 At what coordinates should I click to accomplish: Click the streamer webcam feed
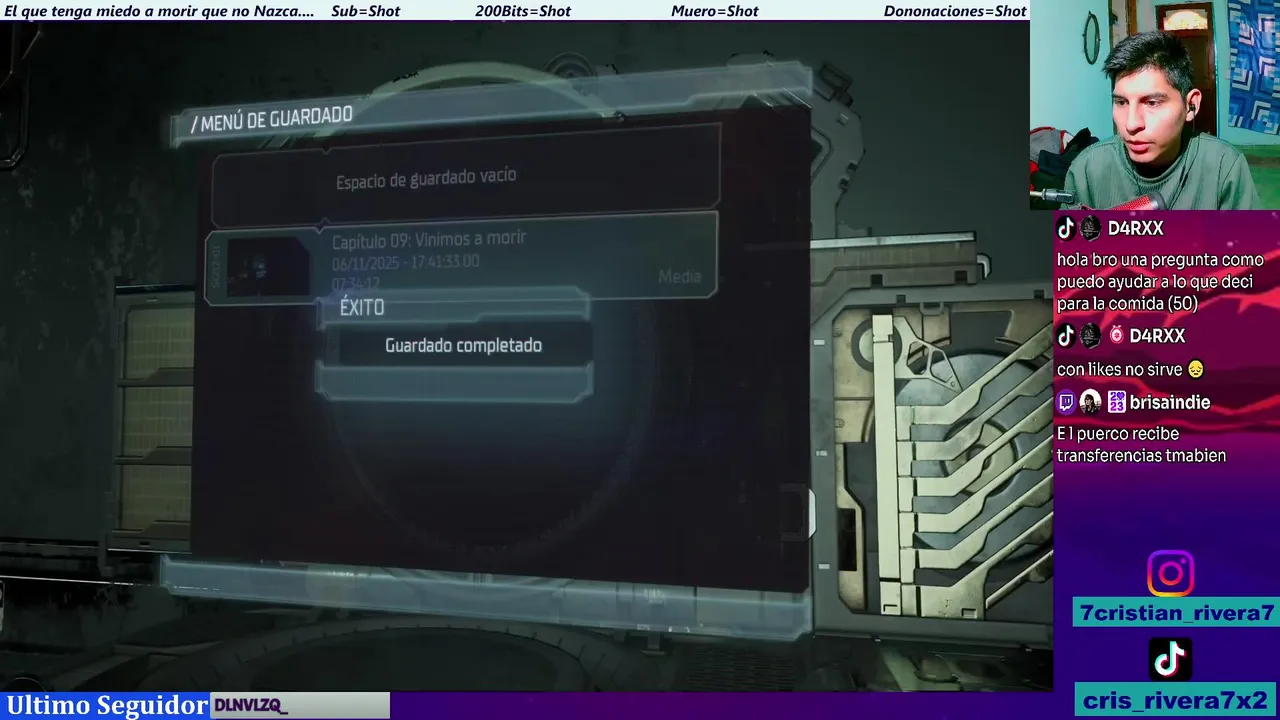pyautogui.click(x=1155, y=104)
